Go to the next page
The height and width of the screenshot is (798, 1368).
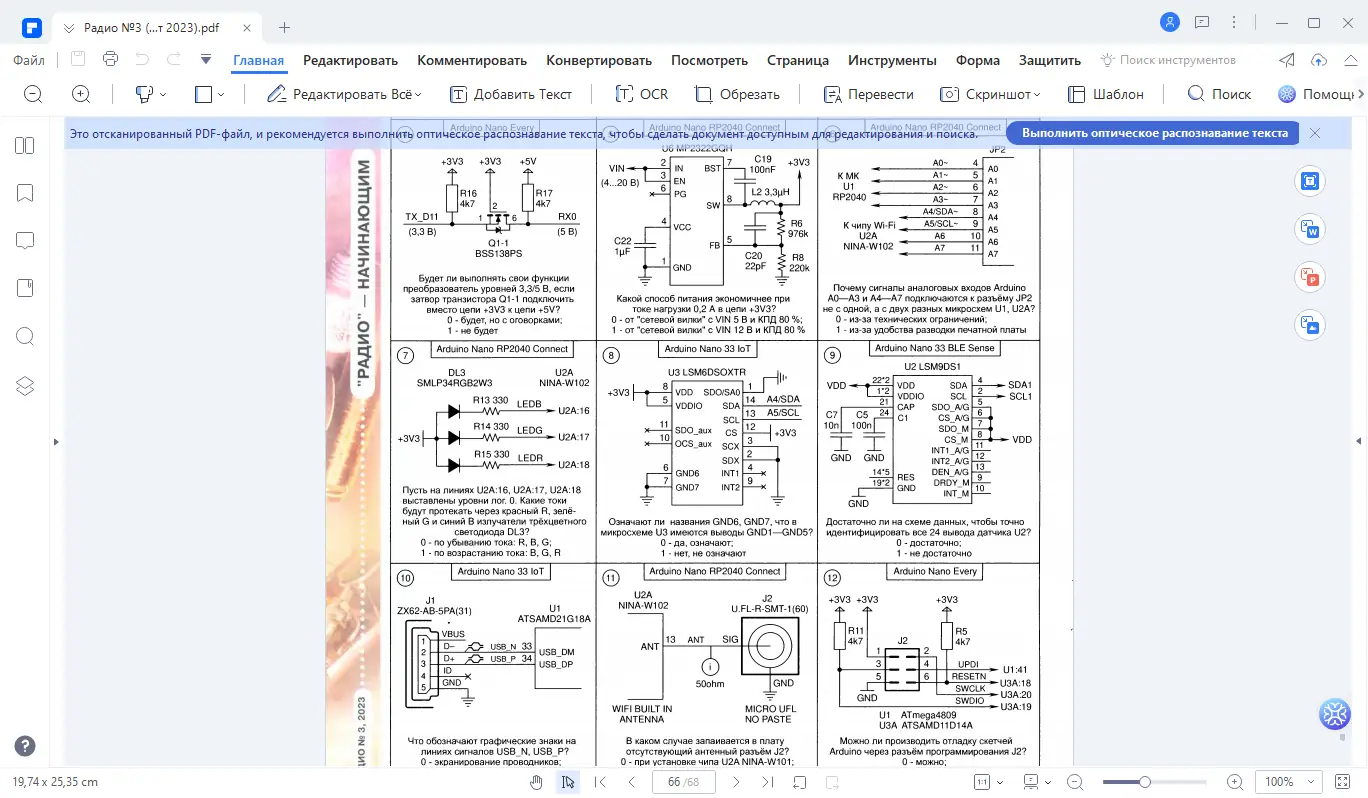(736, 782)
